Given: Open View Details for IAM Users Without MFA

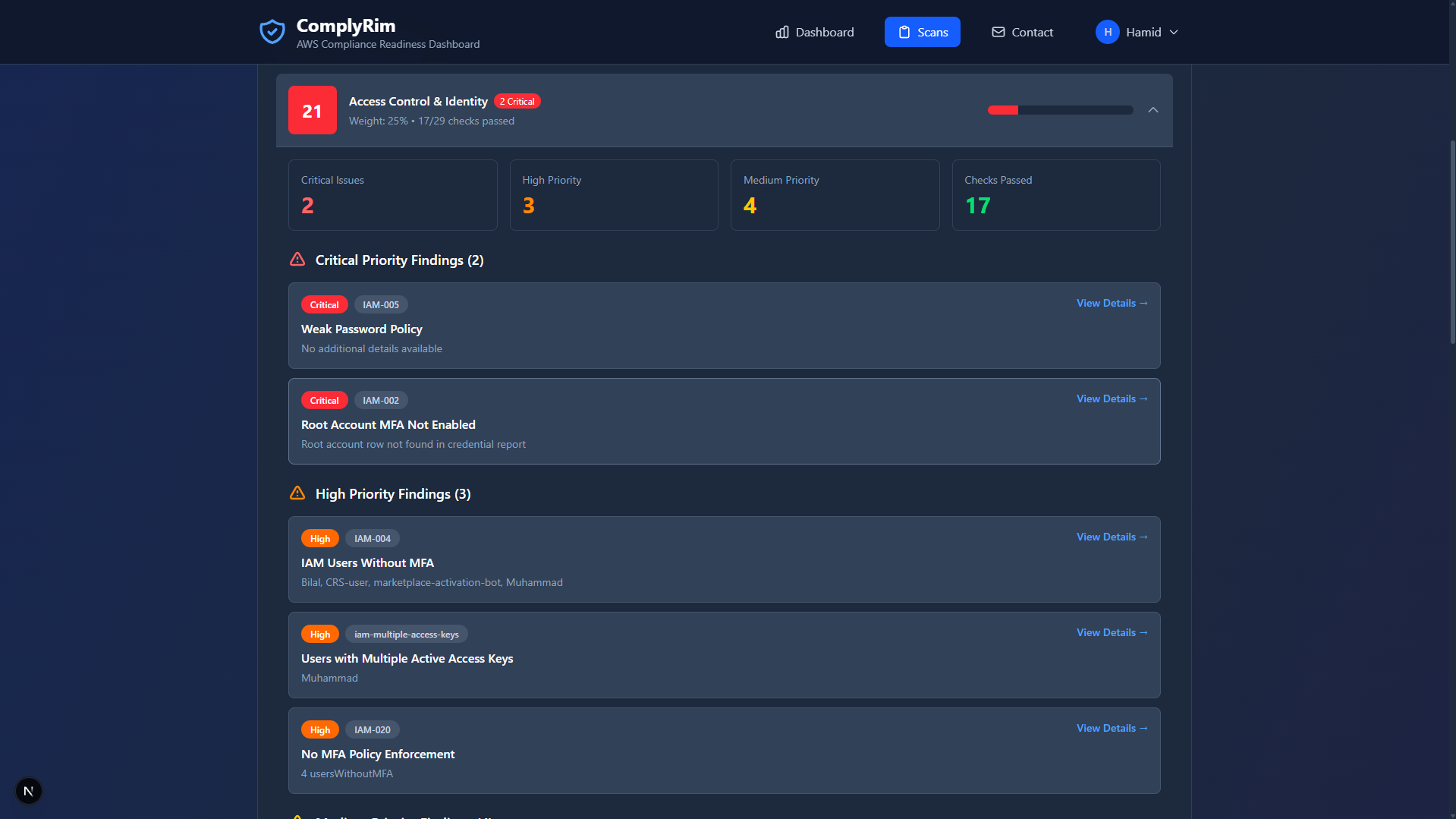Looking at the screenshot, I should (x=1112, y=537).
